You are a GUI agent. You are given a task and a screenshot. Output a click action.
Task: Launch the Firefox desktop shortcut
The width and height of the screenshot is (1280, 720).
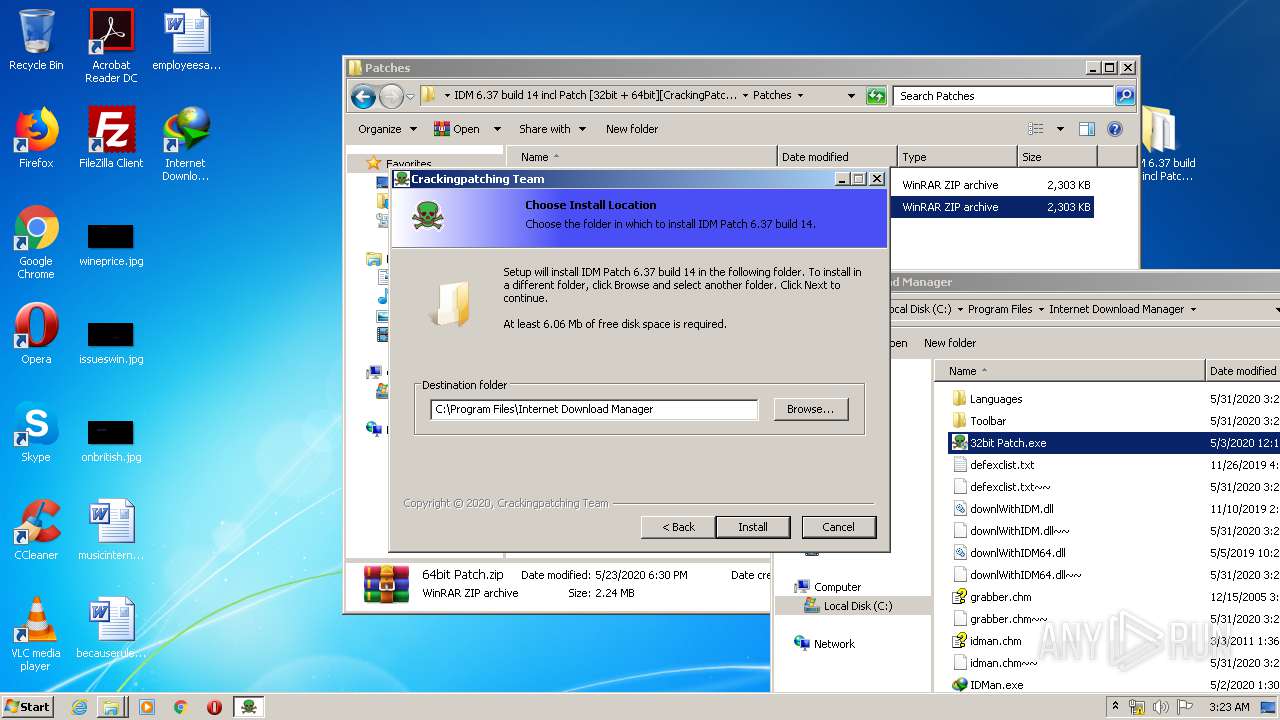tap(36, 138)
